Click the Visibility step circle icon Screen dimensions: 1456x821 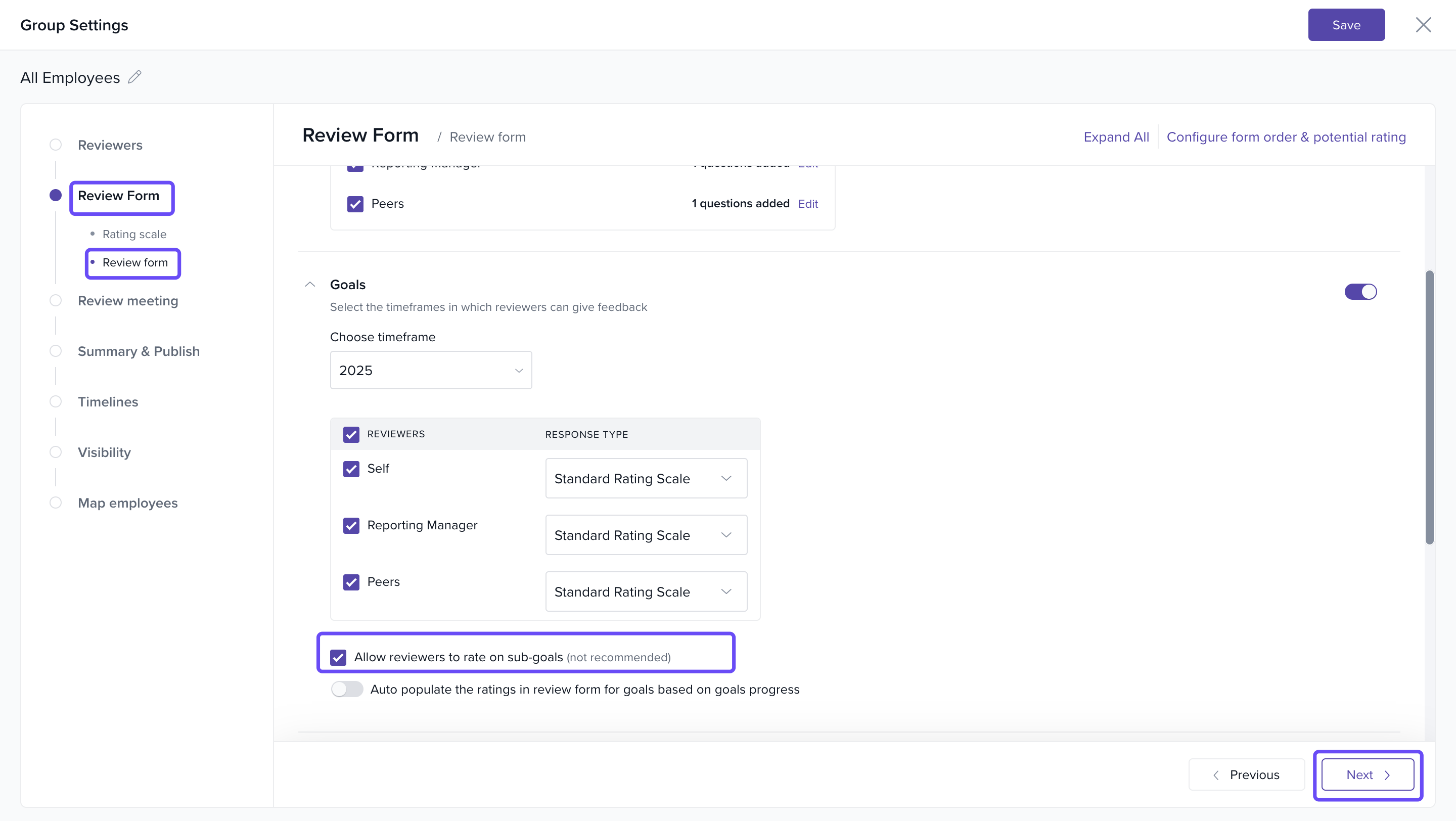point(56,452)
